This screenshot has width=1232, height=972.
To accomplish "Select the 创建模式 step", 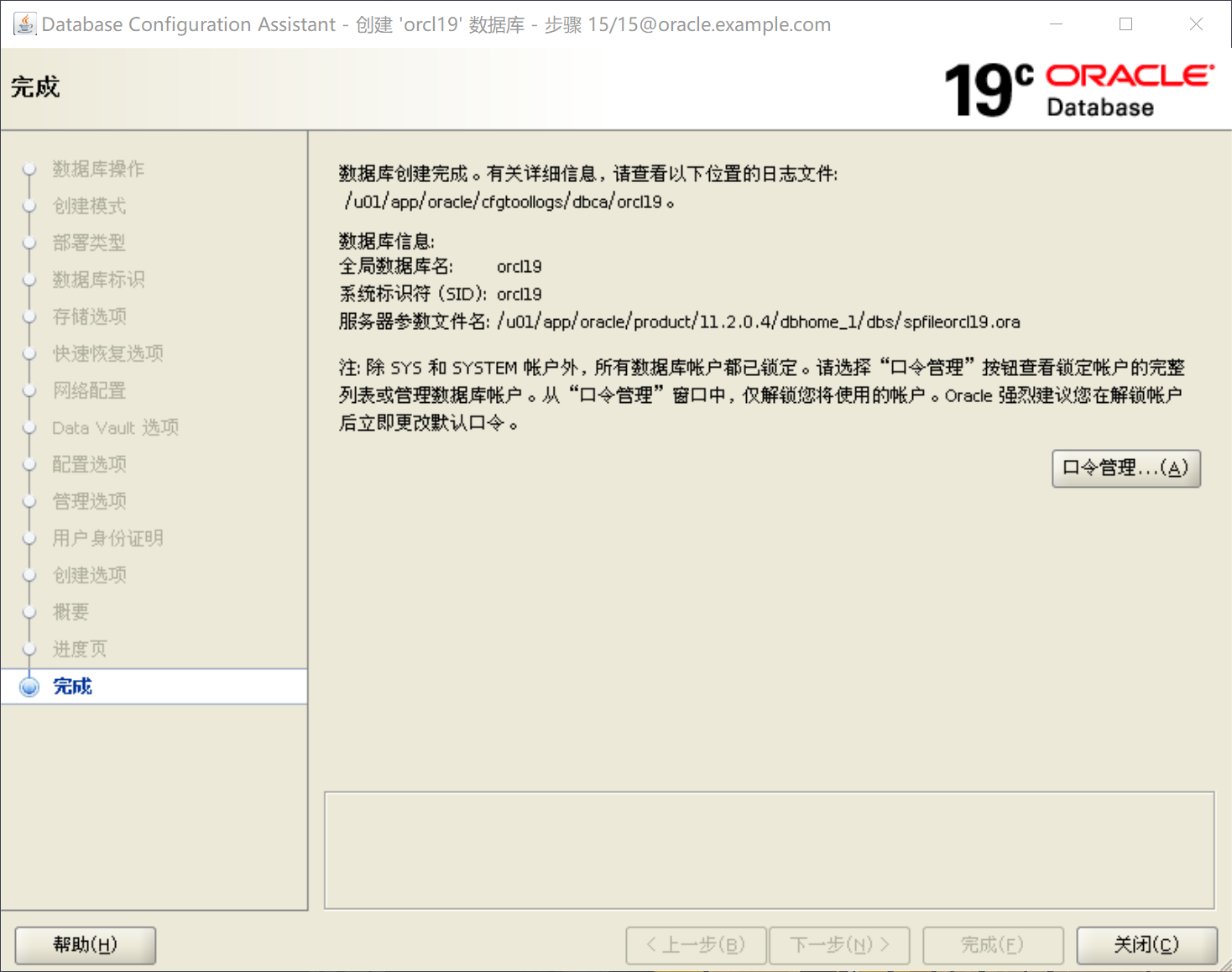I will (x=89, y=206).
